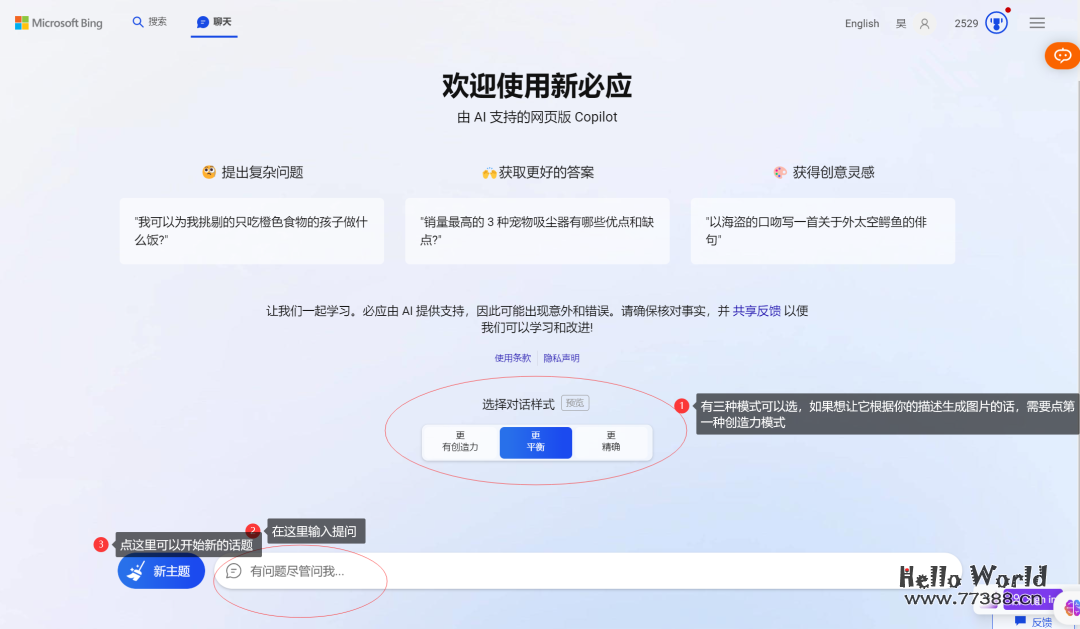Click the orange feedback bubble on the right edge
1080x629 pixels.
[1062, 56]
